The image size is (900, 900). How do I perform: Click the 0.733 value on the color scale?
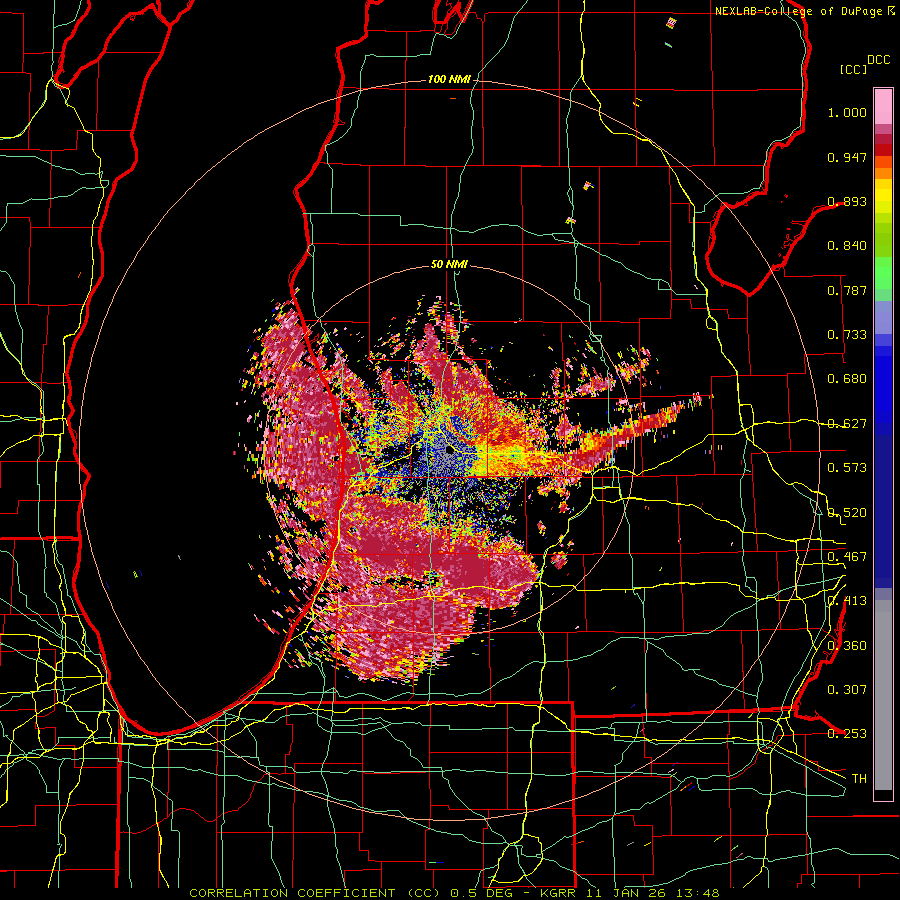click(x=847, y=335)
